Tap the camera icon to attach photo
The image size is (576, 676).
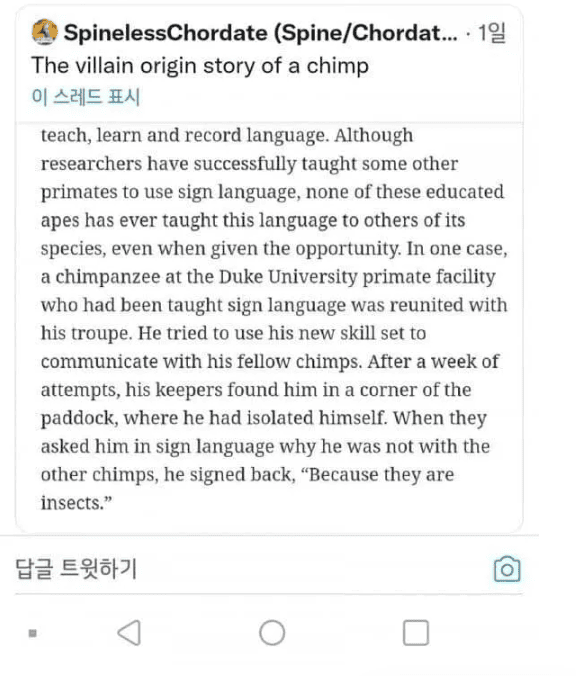tap(507, 569)
